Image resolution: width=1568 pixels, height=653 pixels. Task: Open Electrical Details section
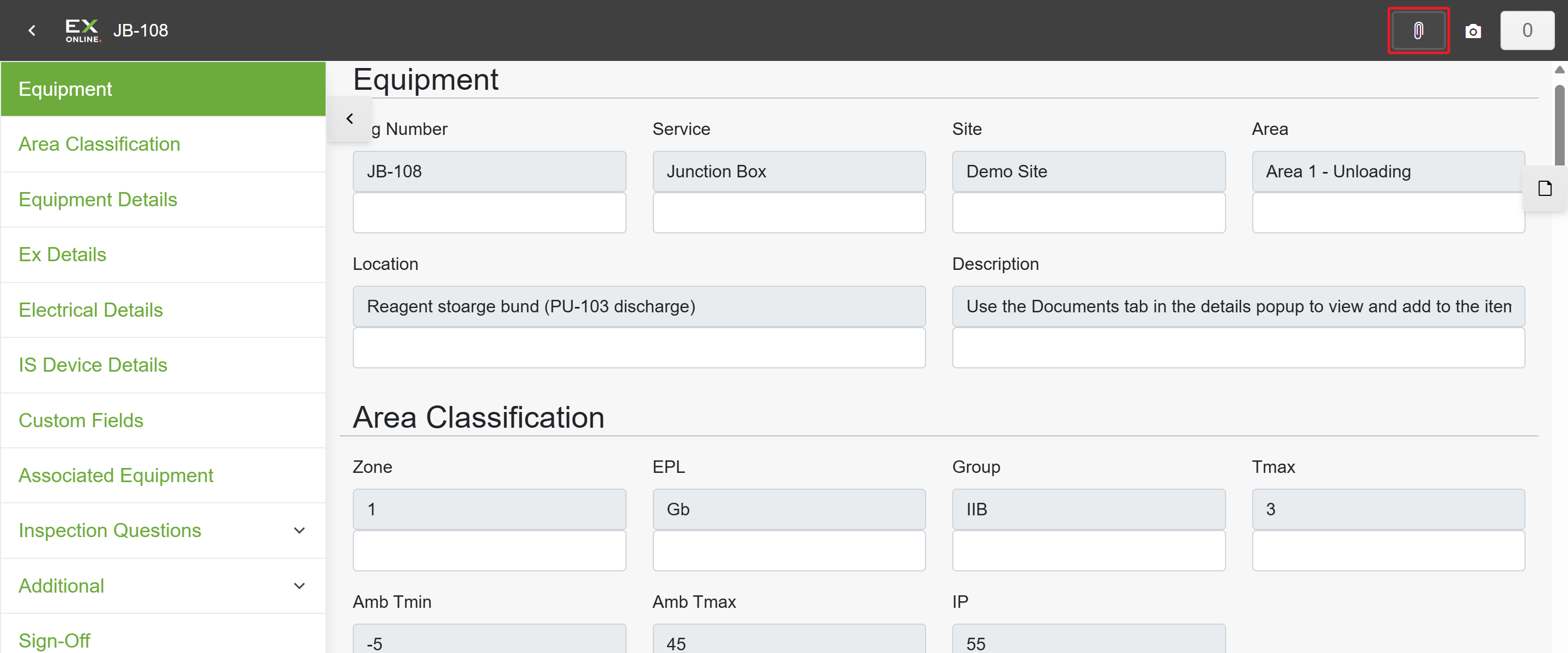[x=163, y=310]
